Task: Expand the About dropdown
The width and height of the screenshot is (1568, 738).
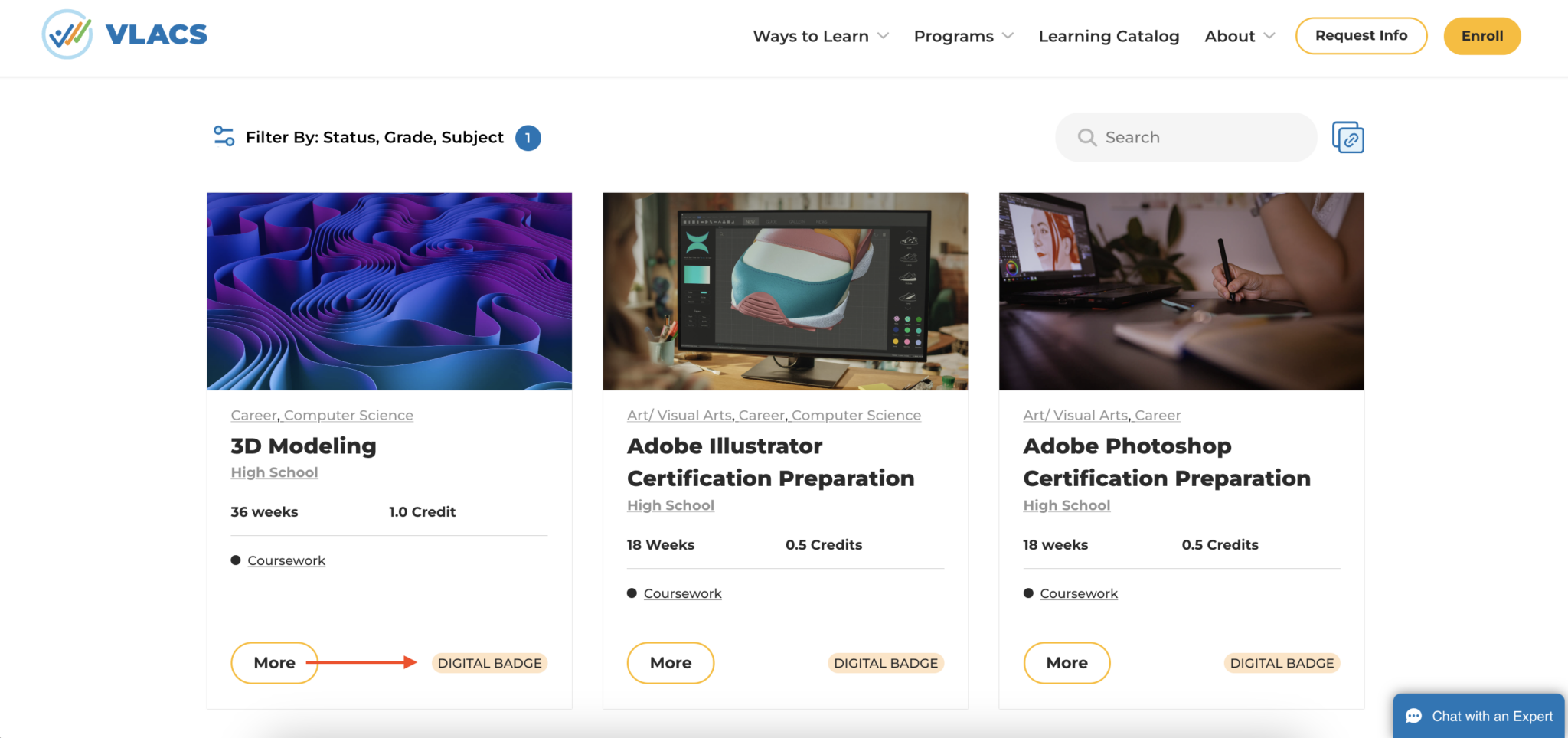Action: (1238, 36)
